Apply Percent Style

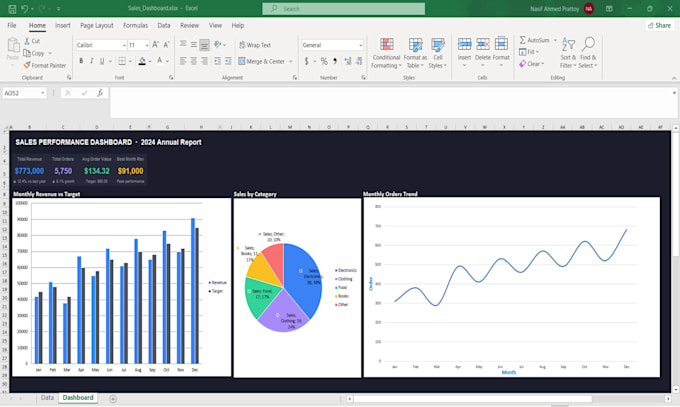coord(324,61)
